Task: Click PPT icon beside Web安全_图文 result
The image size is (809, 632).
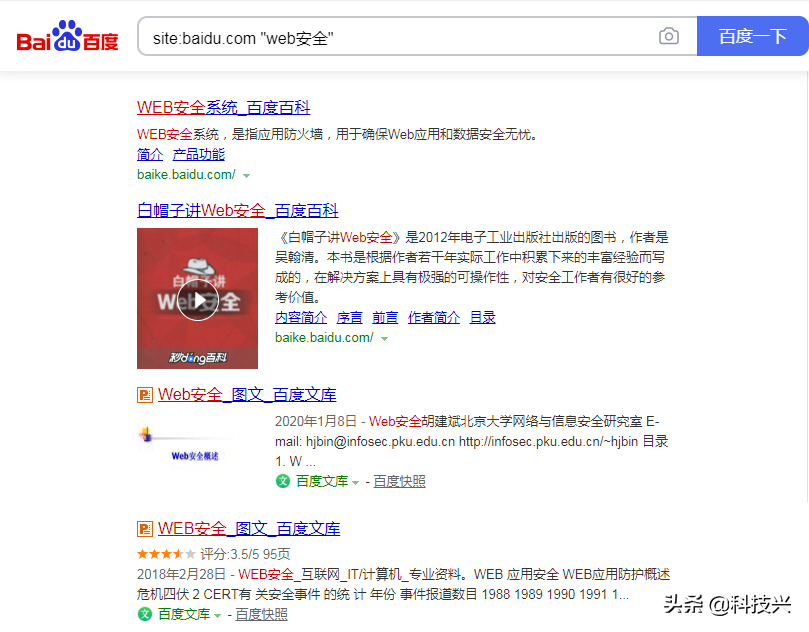Action: [145, 395]
